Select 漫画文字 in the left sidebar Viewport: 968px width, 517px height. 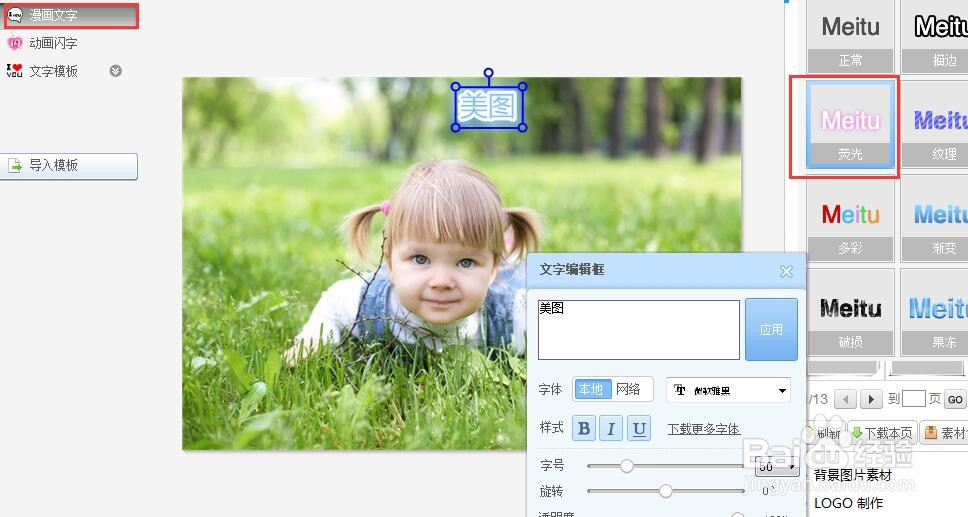(70, 15)
